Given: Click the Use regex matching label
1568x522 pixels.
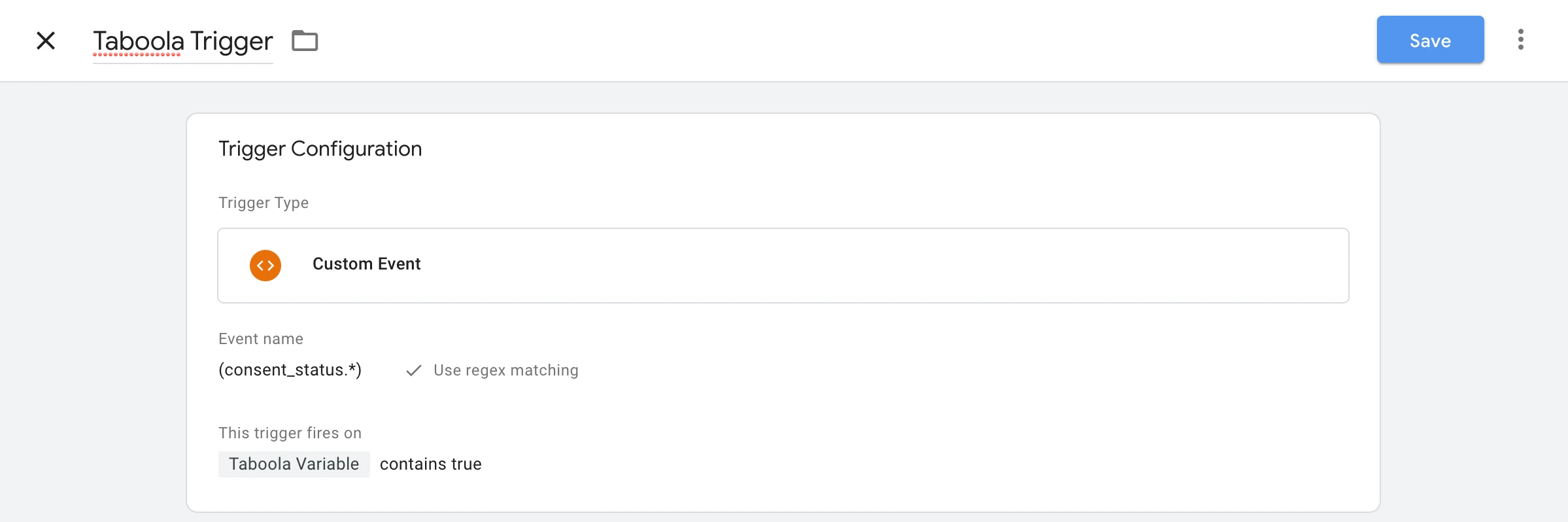Looking at the screenshot, I should pos(505,370).
